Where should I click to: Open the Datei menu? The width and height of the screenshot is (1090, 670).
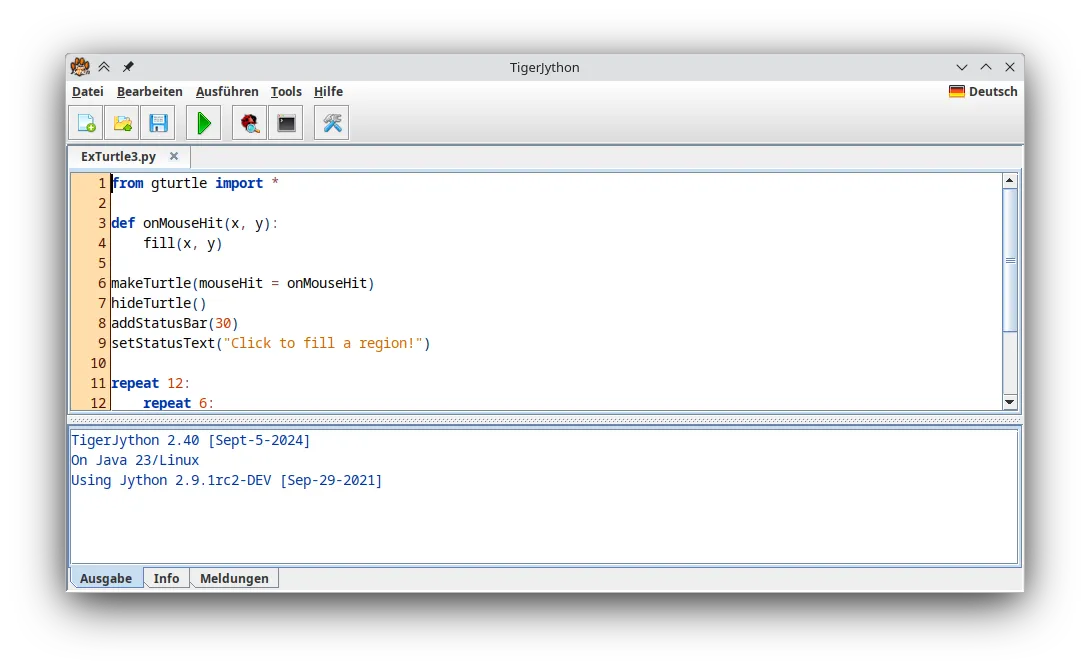pyautogui.click(x=88, y=91)
